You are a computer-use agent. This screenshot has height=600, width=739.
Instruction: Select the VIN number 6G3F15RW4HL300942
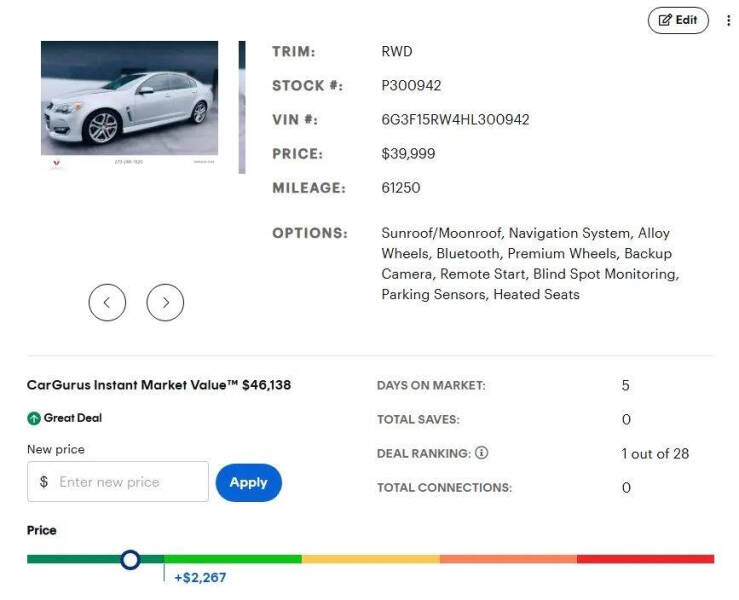455,120
